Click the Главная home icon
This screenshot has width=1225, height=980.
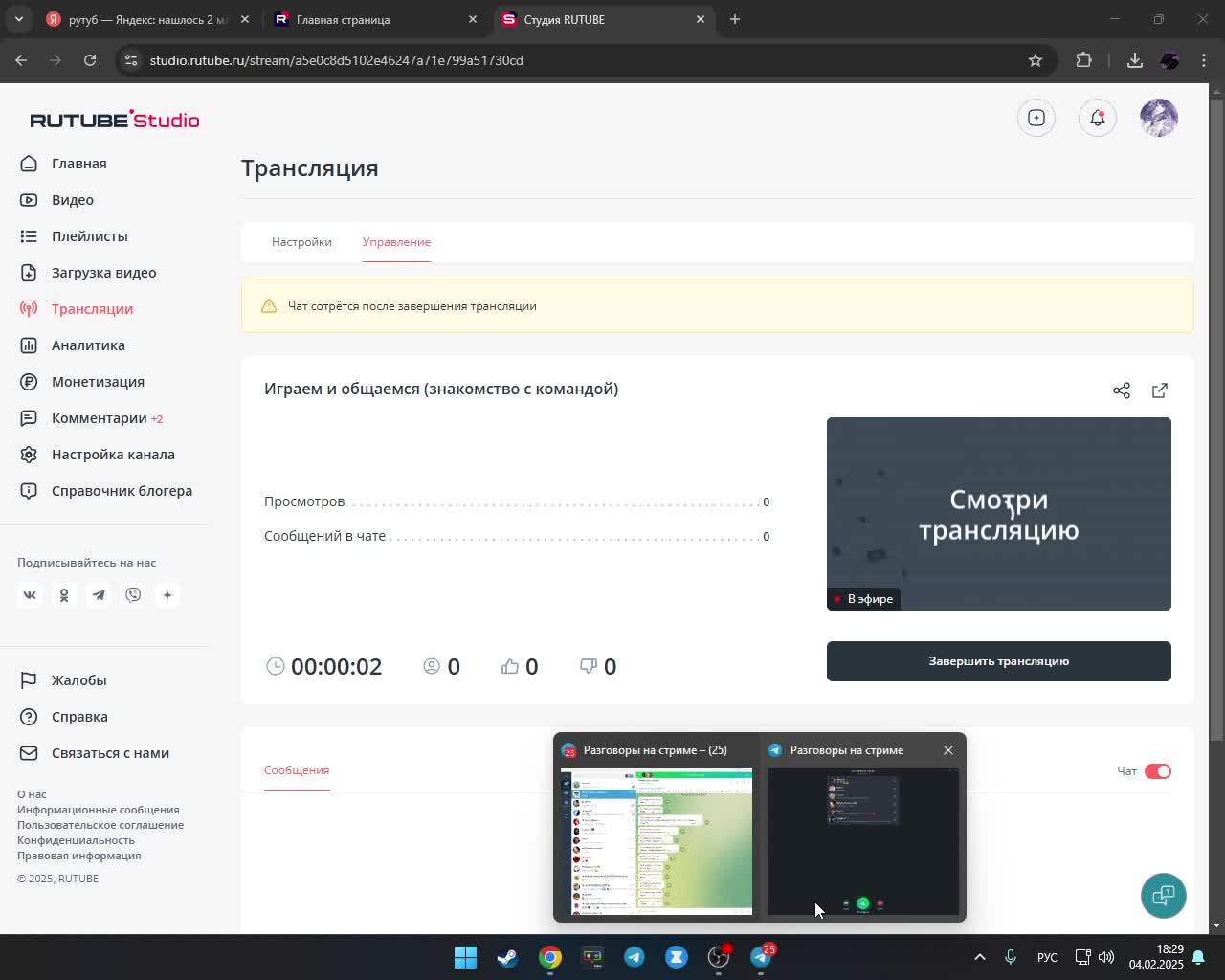coord(30,164)
